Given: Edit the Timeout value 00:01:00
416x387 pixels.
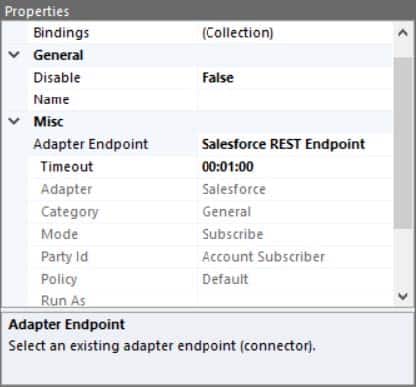Looking at the screenshot, I should tap(228, 167).
